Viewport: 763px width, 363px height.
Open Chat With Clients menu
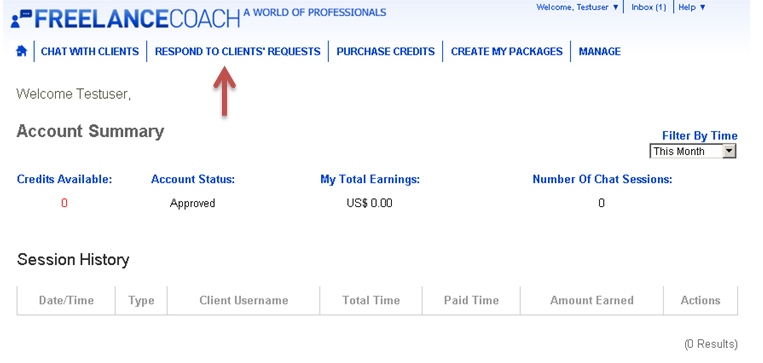pyautogui.click(x=90, y=52)
